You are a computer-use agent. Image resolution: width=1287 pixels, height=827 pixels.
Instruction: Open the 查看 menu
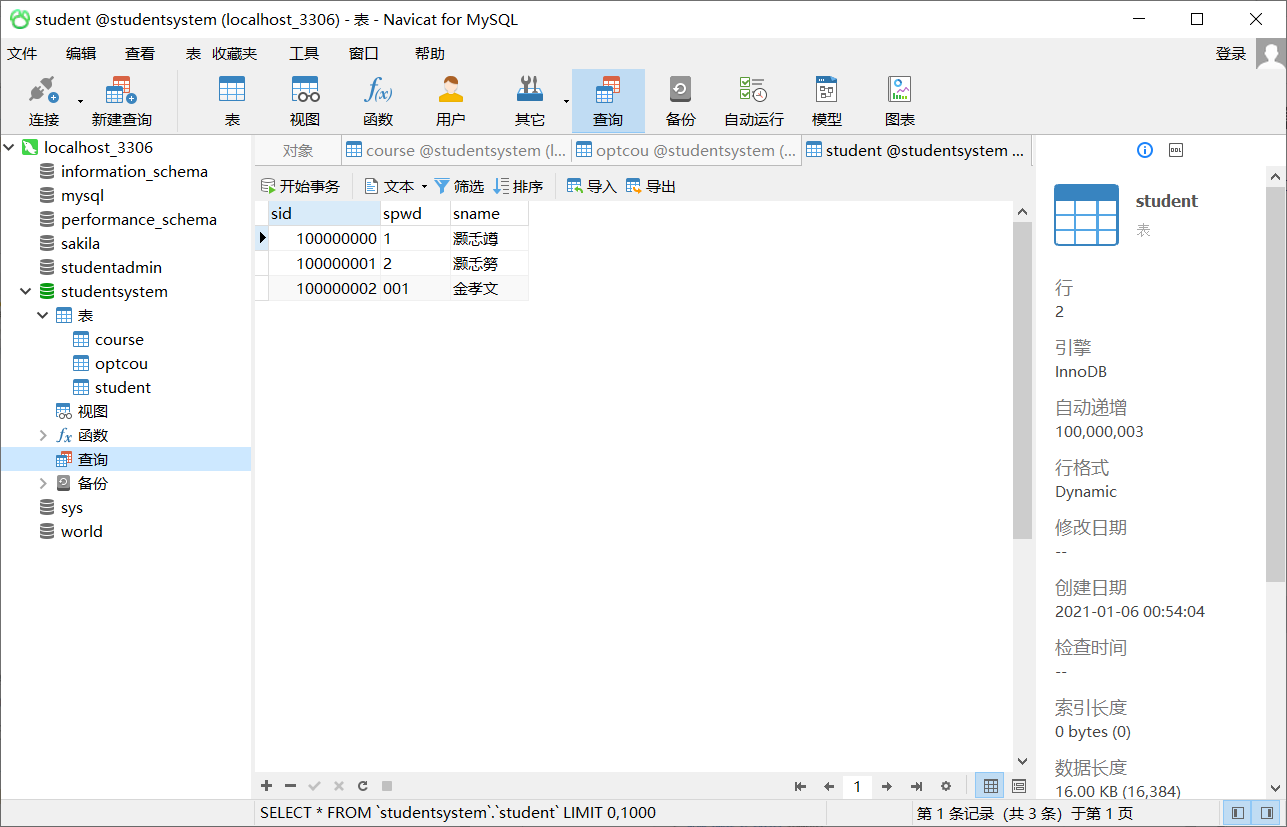click(x=140, y=54)
